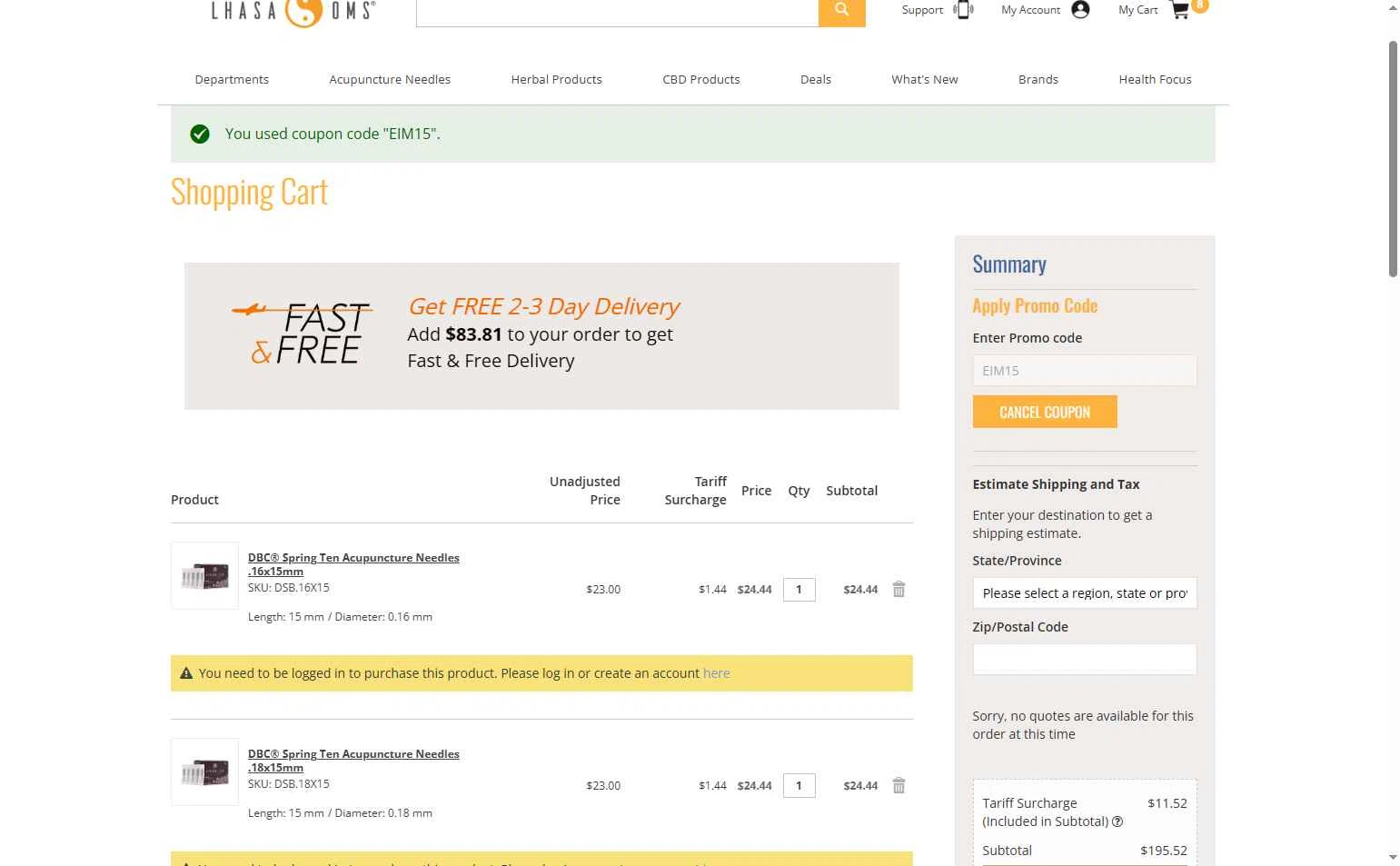Image resolution: width=1400 pixels, height=866 pixels.
Task: Click the Summary subtotal value $195.52
Action: click(1164, 851)
